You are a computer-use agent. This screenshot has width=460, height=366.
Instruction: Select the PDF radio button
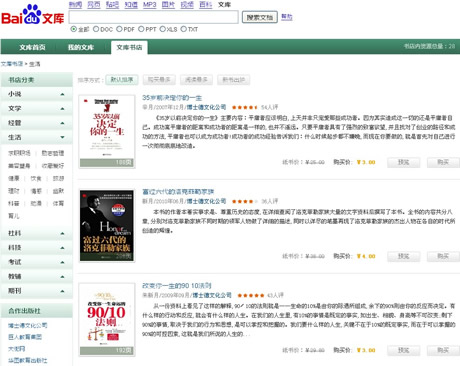119,29
